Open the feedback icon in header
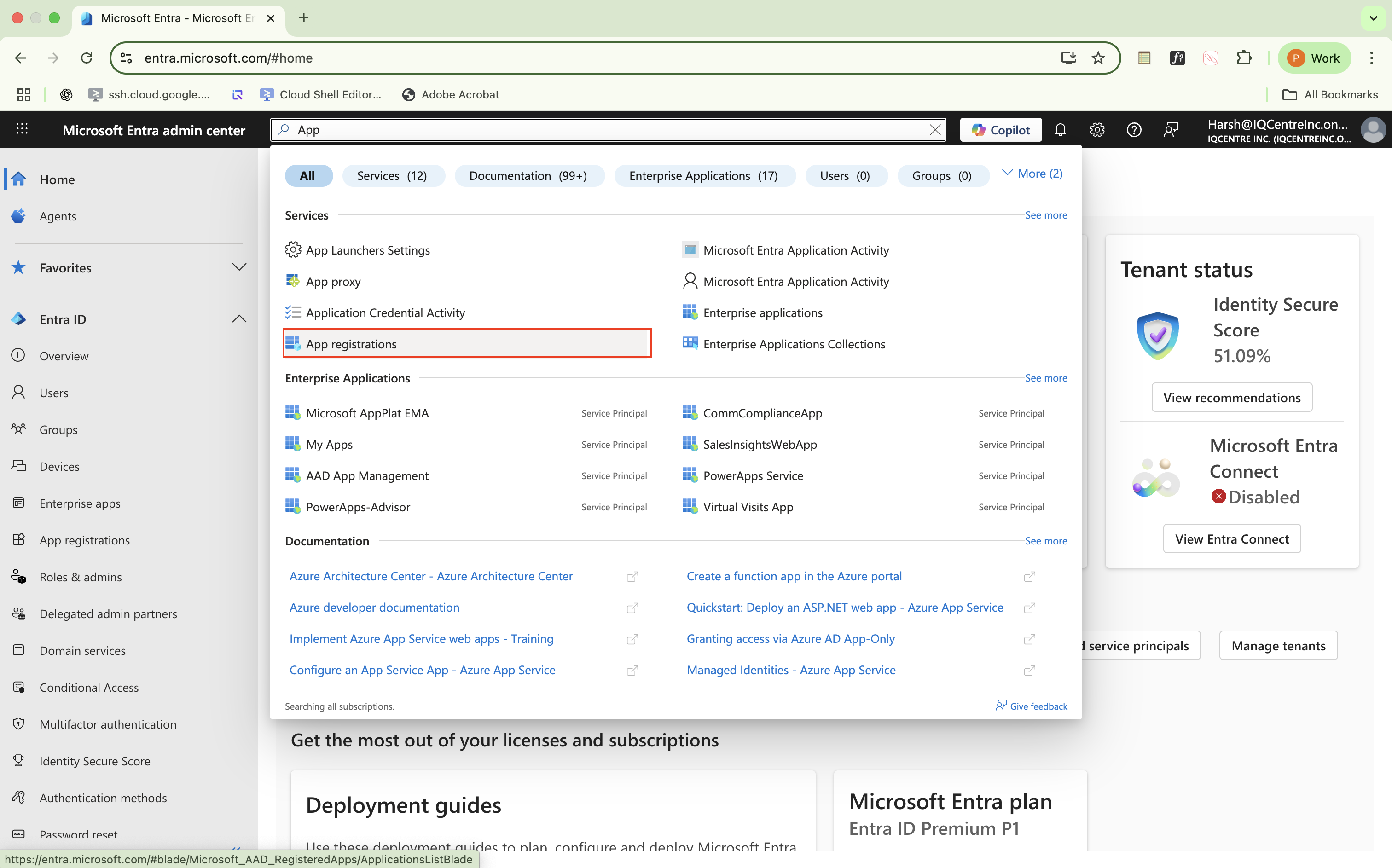The width and height of the screenshot is (1392, 868). pos(1171,130)
